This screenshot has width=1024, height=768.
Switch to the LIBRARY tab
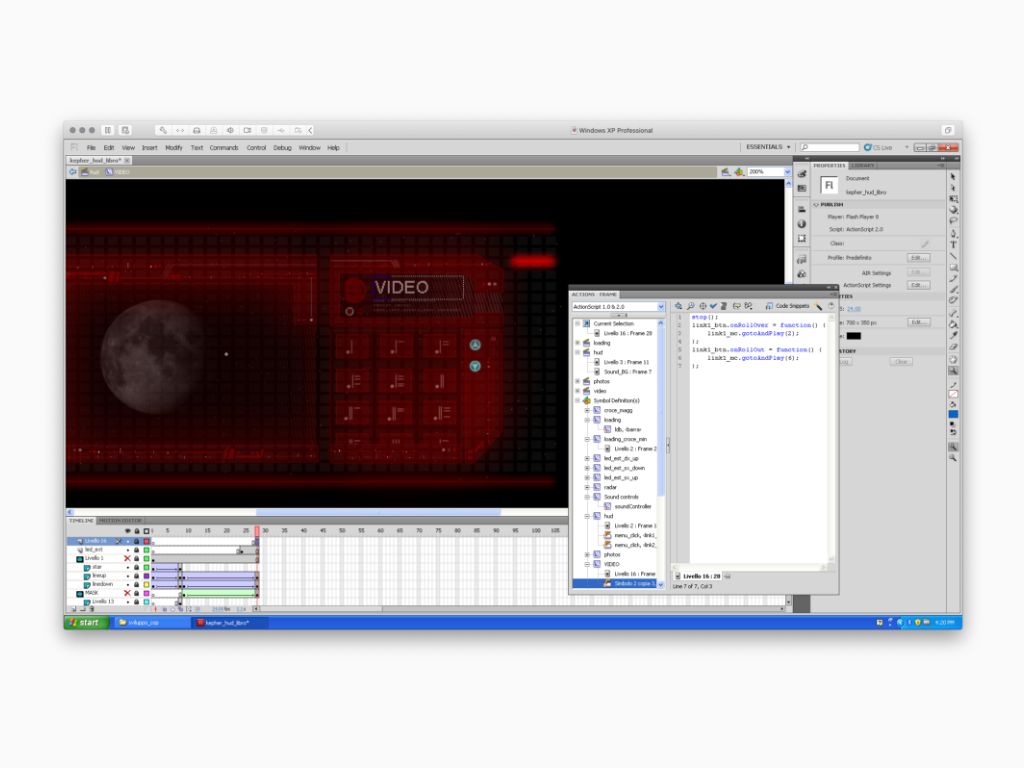click(863, 165)
